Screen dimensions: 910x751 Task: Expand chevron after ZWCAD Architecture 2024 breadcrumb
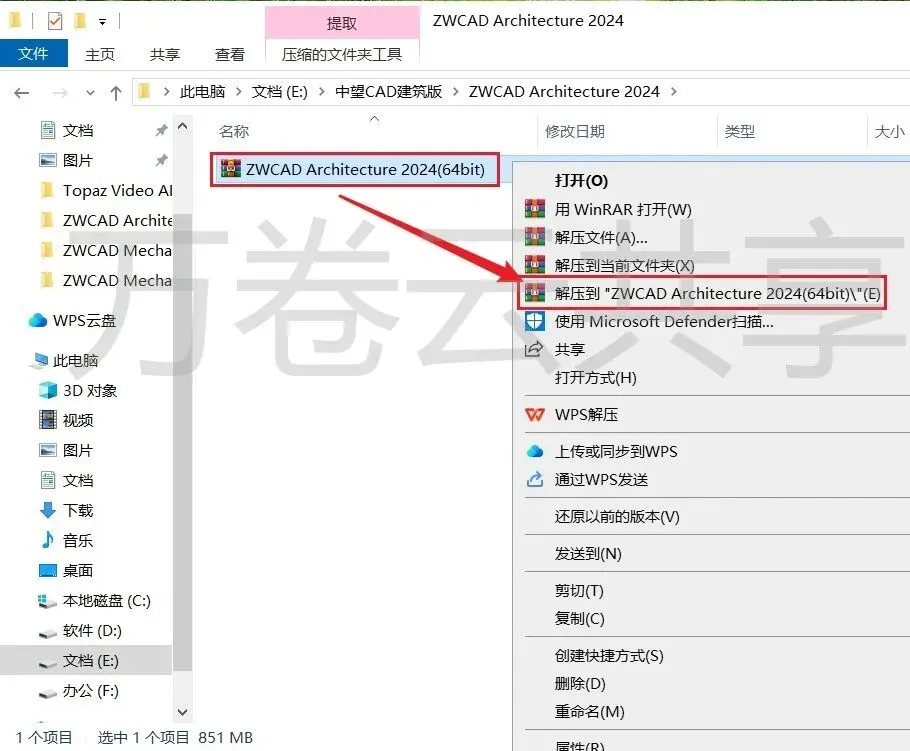pos(674,92)
